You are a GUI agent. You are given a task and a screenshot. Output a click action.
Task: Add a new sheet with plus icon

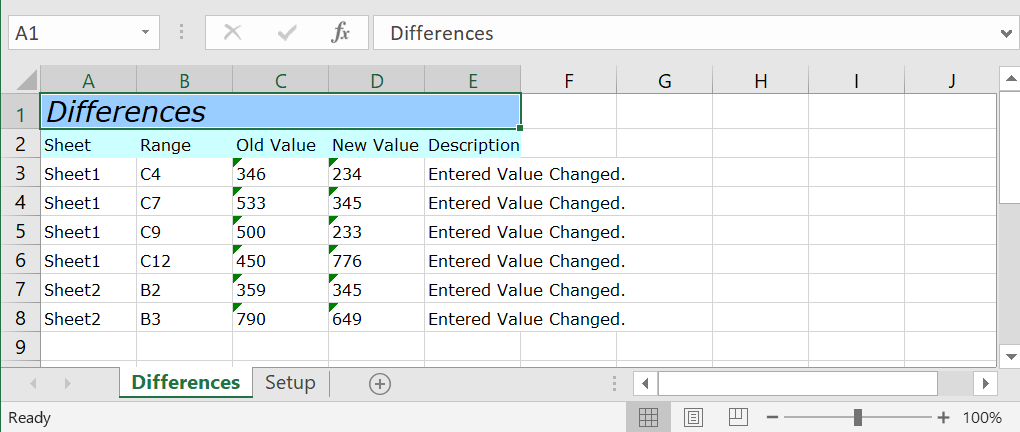pyautogui.click(x=380, y=383)
